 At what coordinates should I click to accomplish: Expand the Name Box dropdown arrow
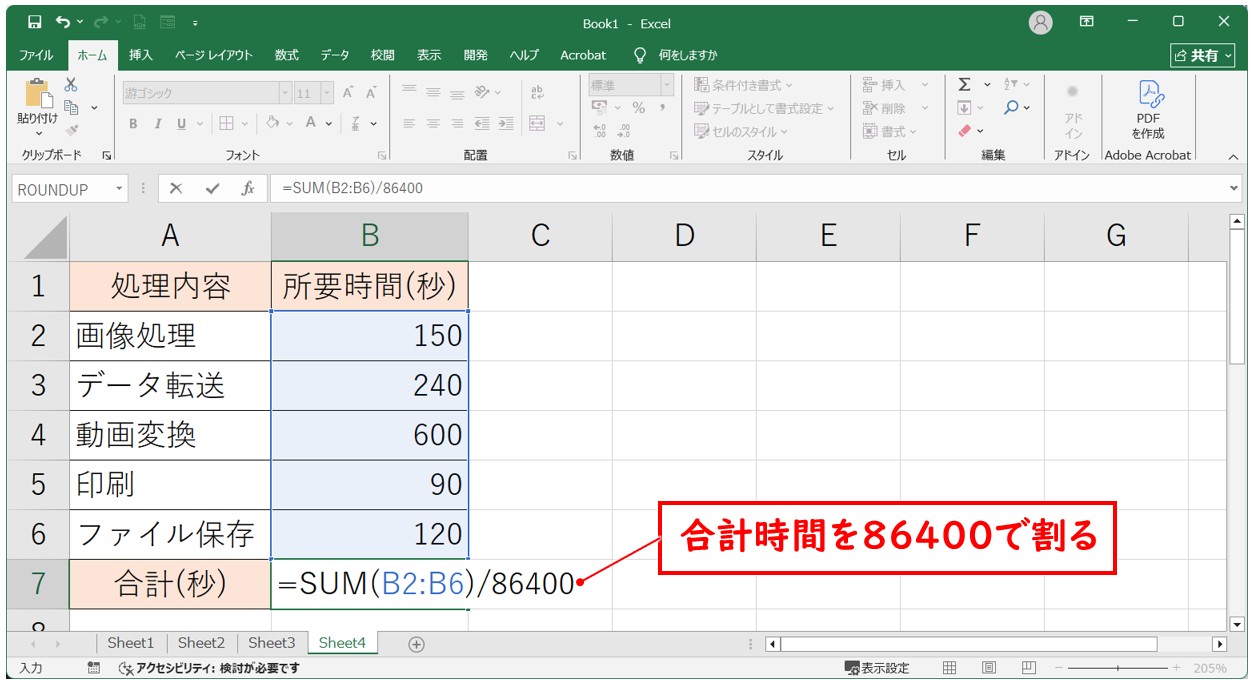point(120,188)
